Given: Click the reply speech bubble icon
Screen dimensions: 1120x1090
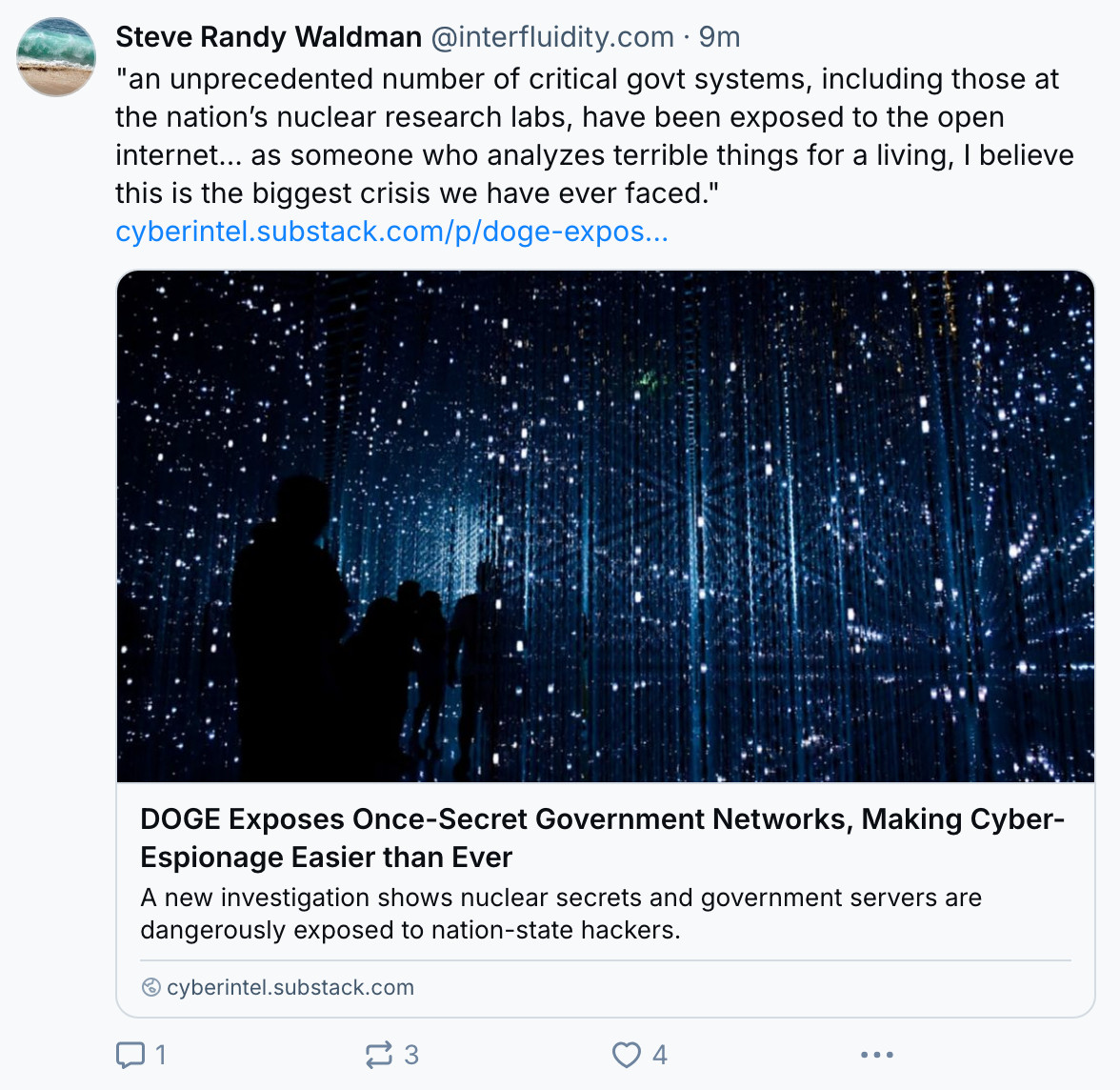Looking at the screenshot, I should [x=130, y=1055].
